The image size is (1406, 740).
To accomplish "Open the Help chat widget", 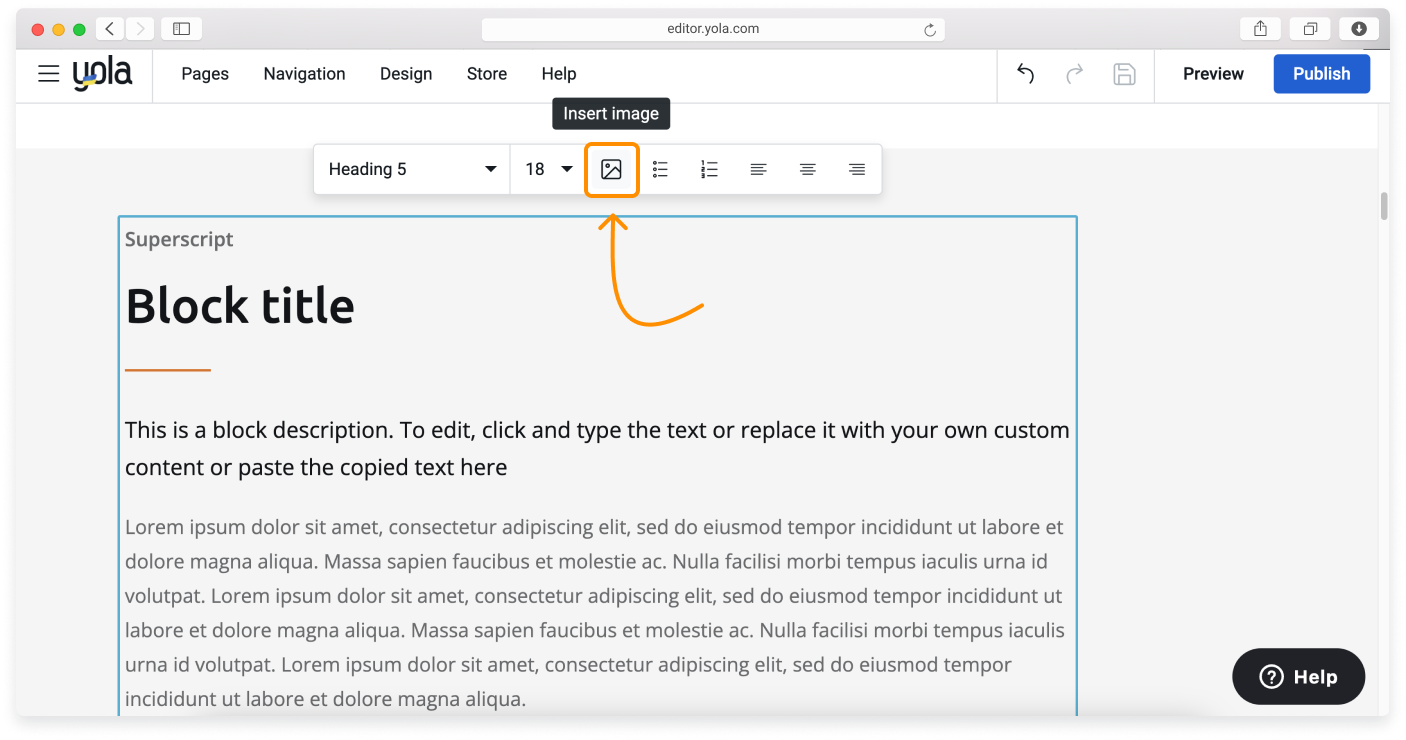I will coord(1298,677).
